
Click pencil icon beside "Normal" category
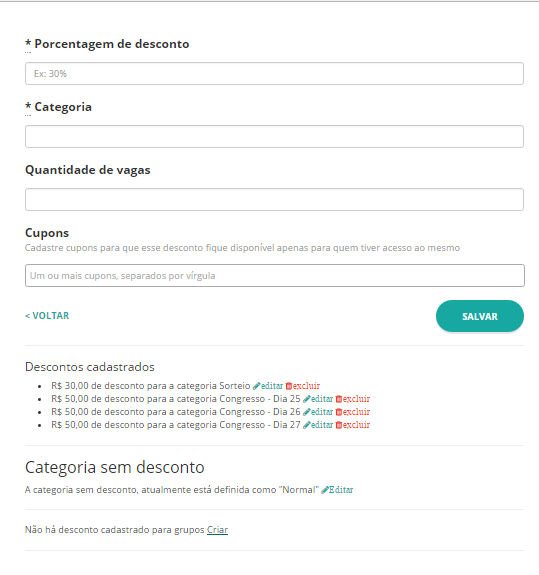(325, 490)
